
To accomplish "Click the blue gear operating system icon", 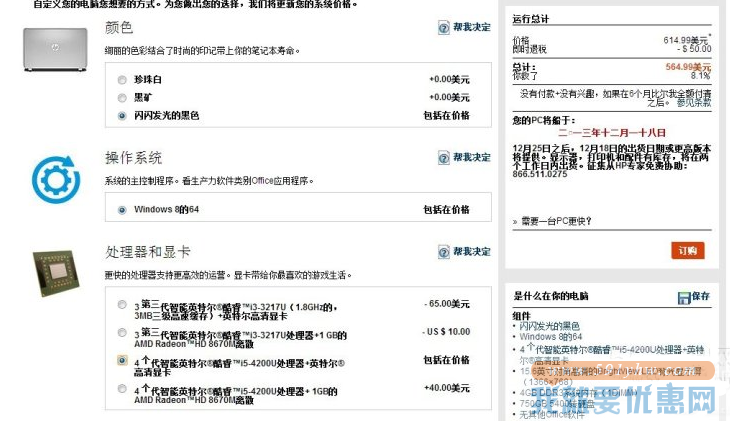I will pyautogui.click(x=55, y=180).
